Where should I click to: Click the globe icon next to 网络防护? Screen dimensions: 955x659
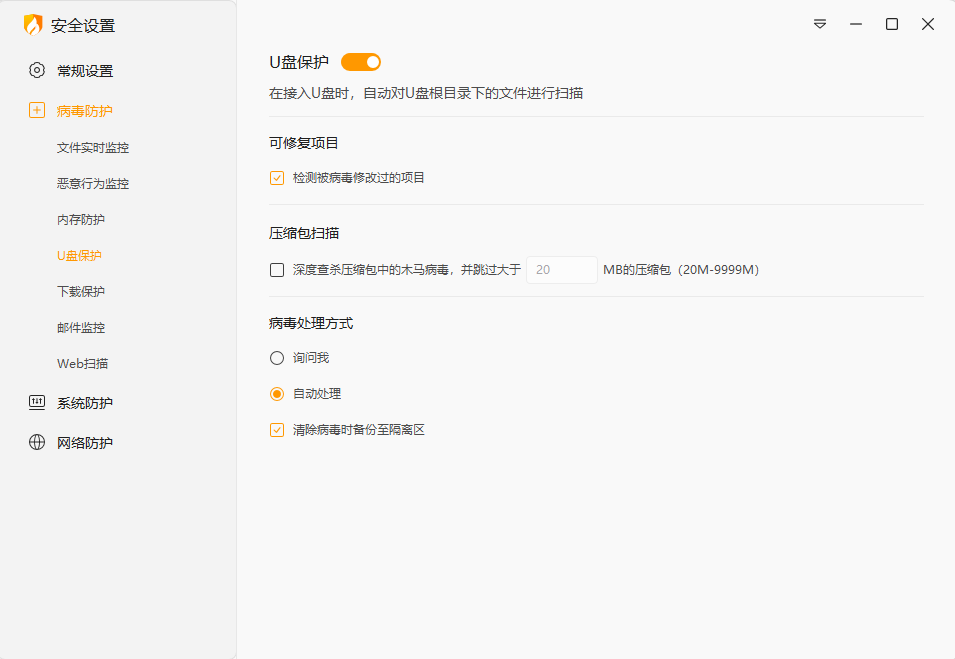tap(36, 441)
